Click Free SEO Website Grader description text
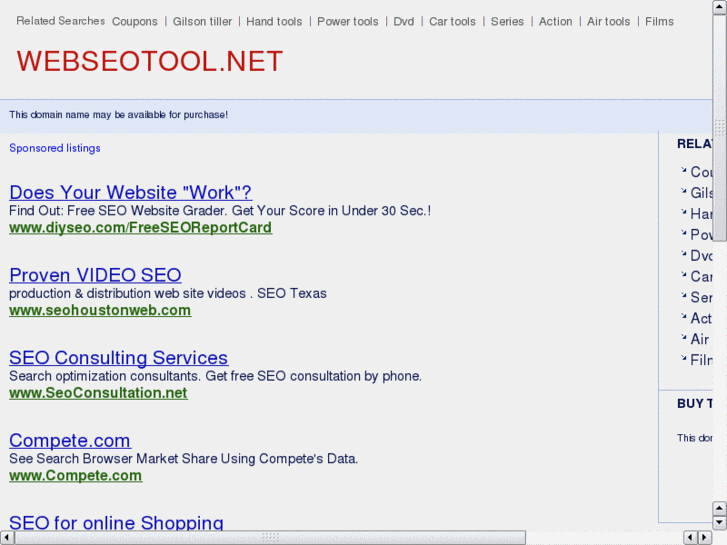 220,211
